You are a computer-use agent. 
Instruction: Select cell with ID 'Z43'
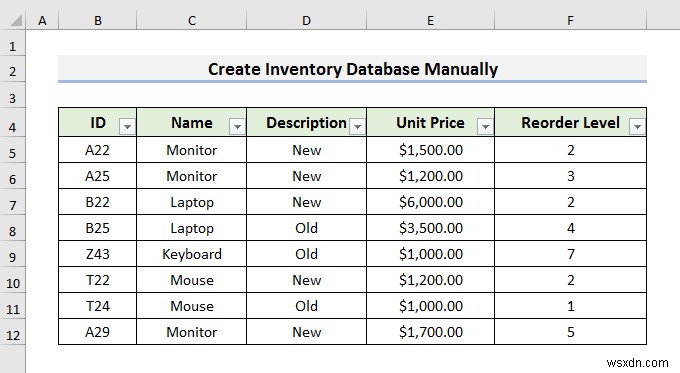[98, 254]
